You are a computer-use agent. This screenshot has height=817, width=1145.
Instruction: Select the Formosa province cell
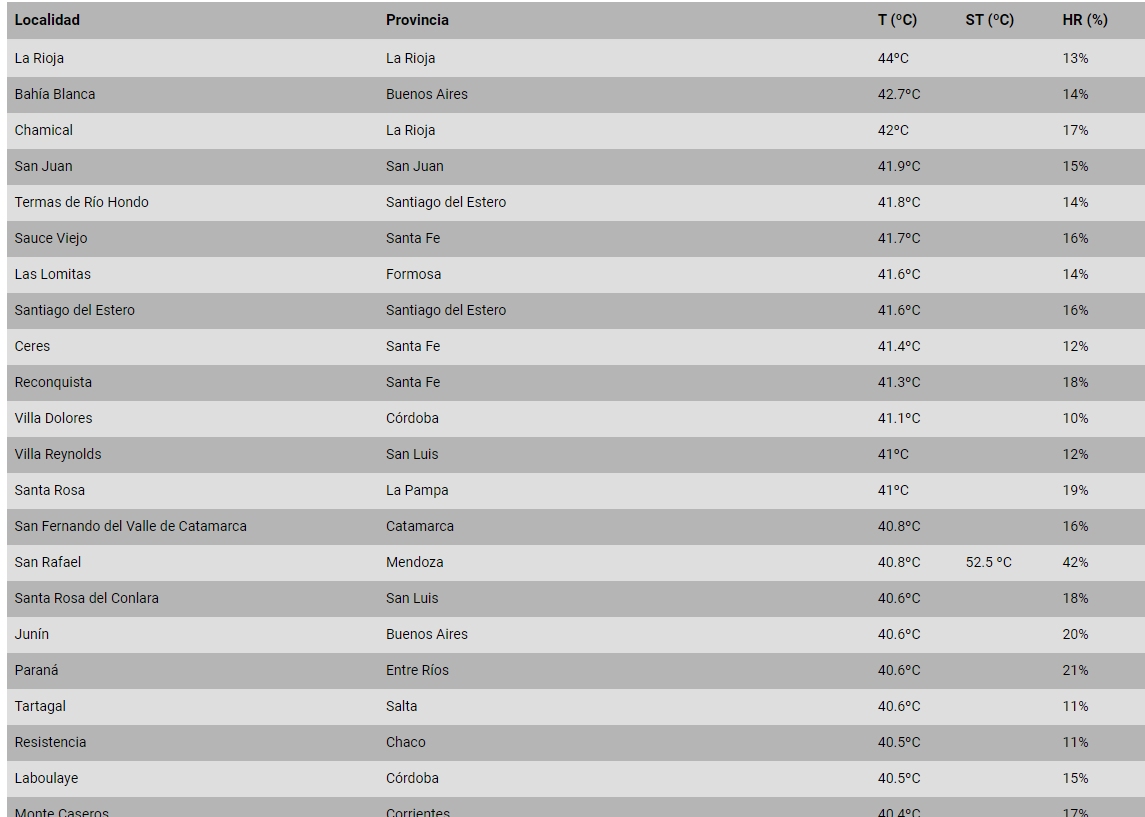pos(413,274)
